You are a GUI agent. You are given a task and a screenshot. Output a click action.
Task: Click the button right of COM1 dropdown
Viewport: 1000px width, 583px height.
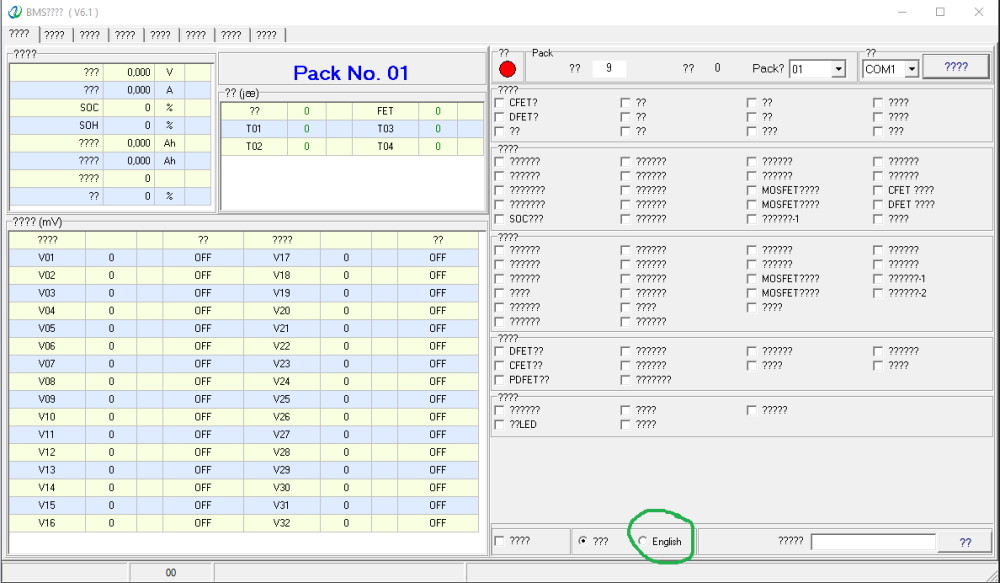coord(956,67)
